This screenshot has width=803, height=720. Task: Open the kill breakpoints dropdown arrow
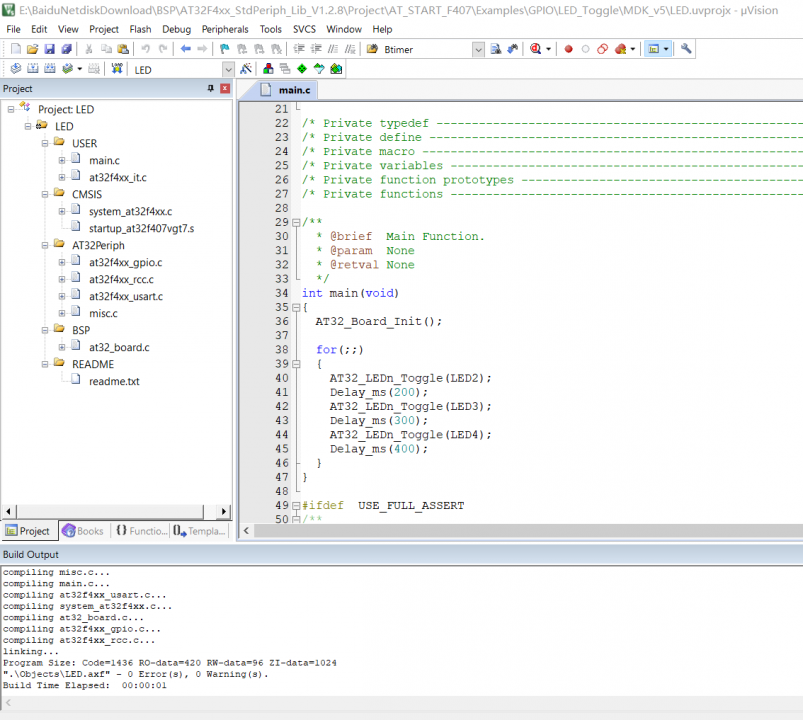pos(633,49)
